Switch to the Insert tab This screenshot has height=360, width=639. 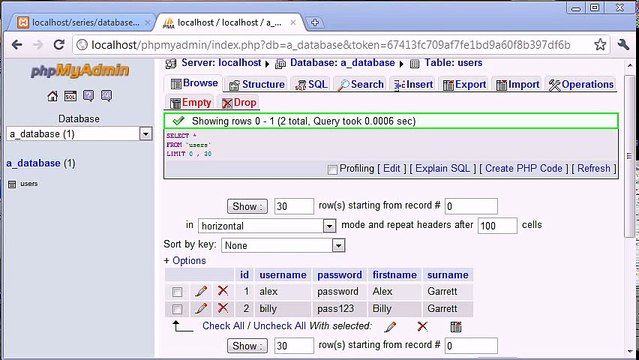pyautogui.click(x=413, y=84)
